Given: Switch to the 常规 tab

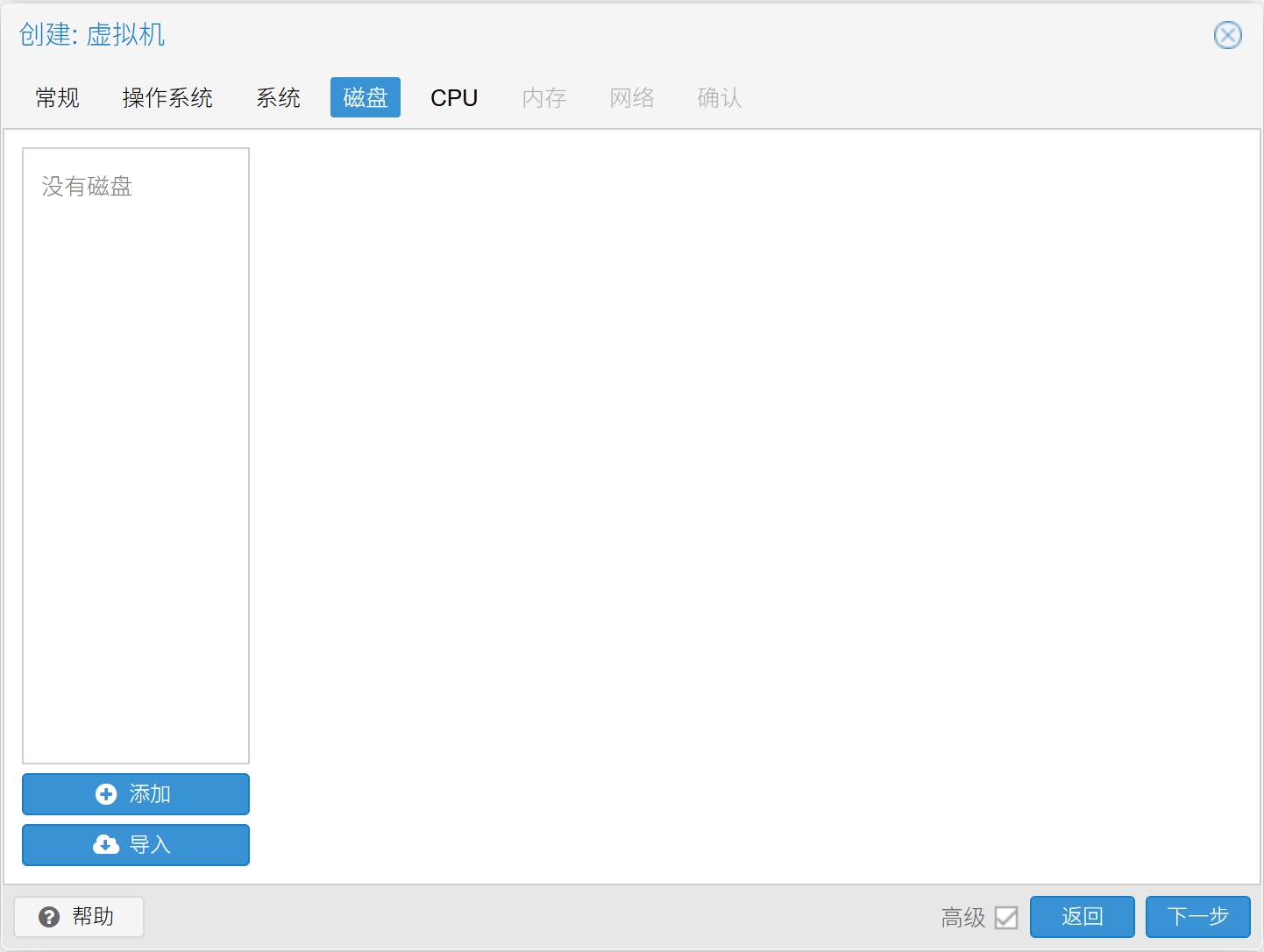Looking at the screenshot, I should 58,97.
